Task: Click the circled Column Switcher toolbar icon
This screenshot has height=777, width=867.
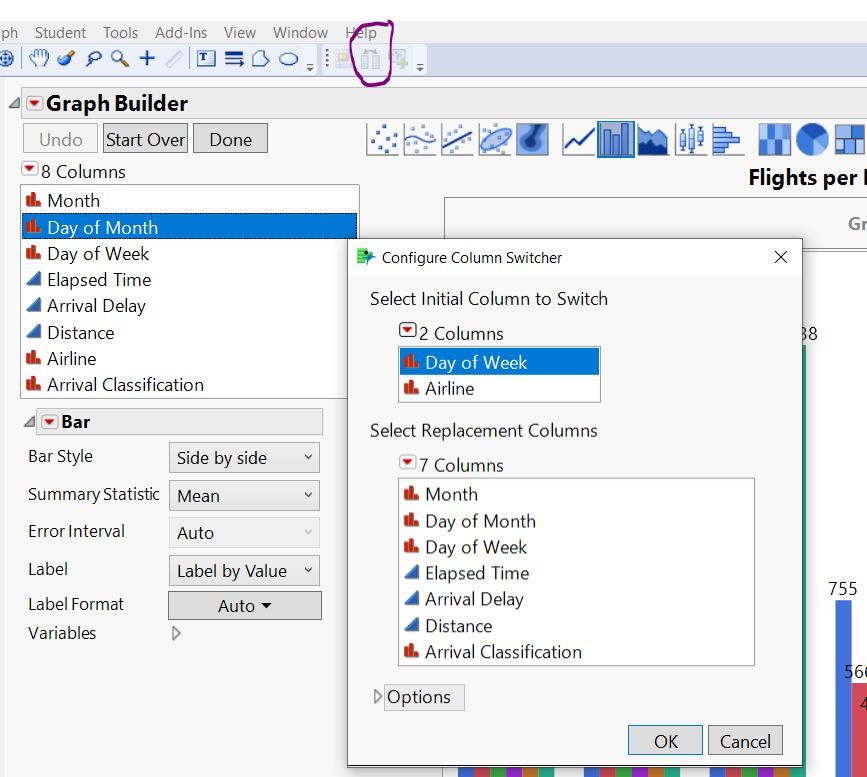Action: 370,60
